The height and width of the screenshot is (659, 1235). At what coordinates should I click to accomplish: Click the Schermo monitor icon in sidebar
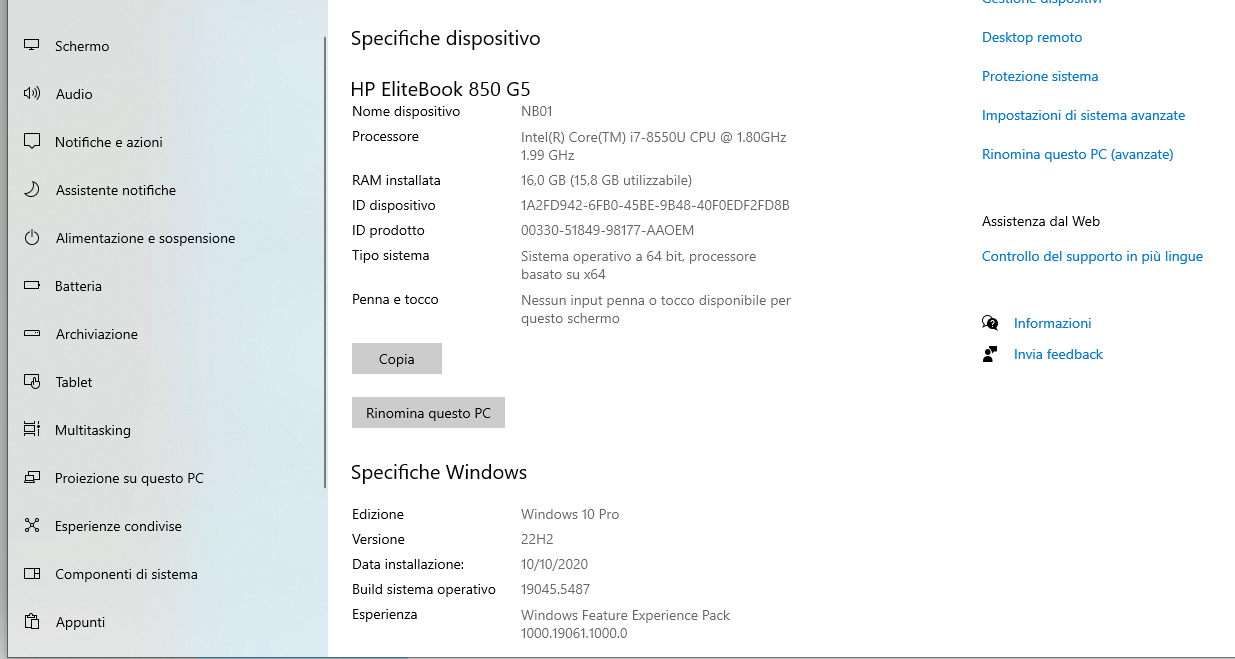(32, 46)
